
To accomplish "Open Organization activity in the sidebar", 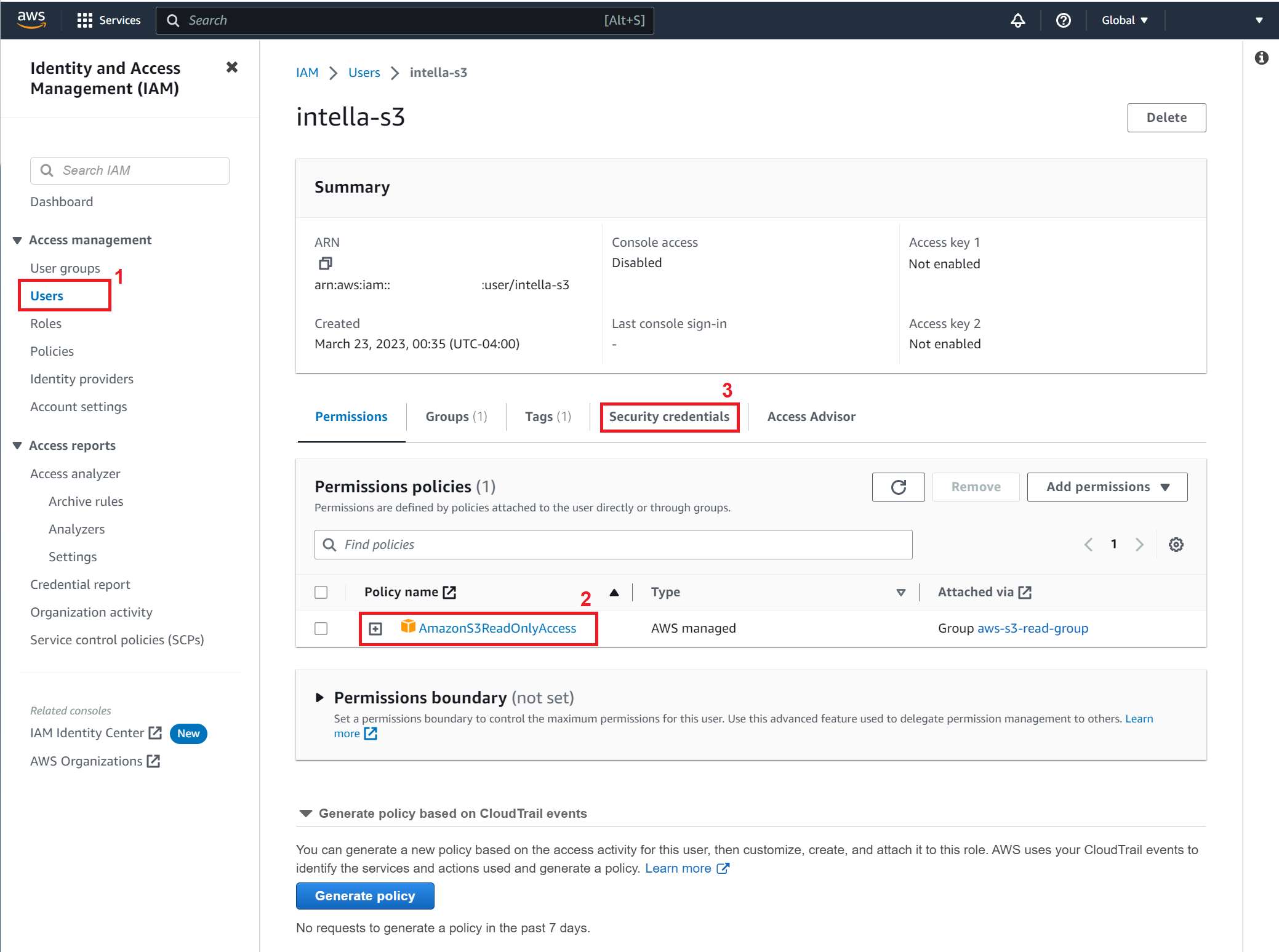I will point(91,612).
